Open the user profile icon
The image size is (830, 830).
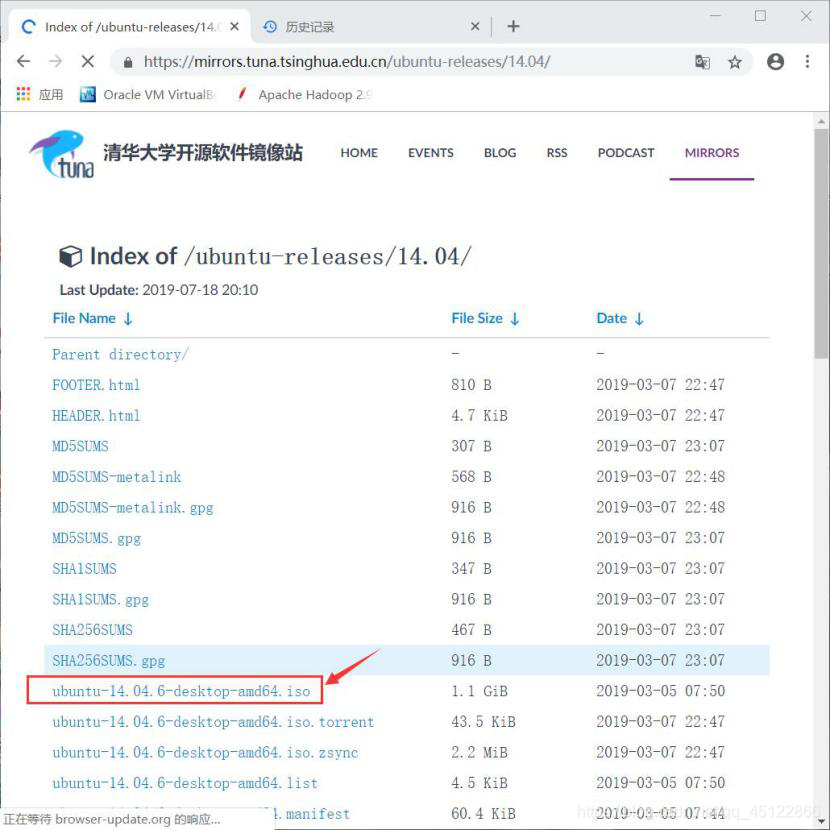775,62
